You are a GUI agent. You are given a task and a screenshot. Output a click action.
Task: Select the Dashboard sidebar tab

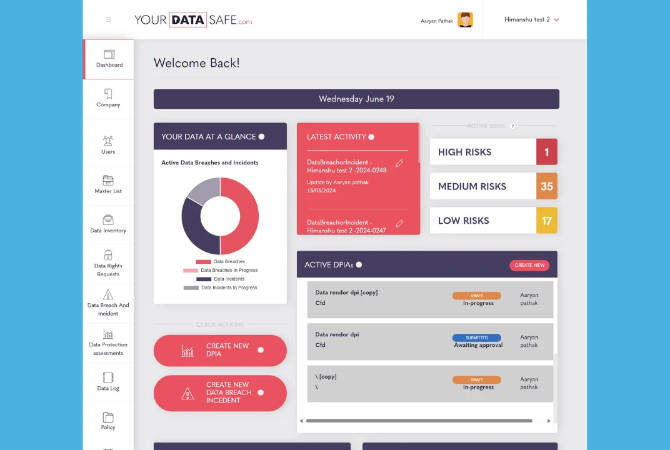coord(109,59)
